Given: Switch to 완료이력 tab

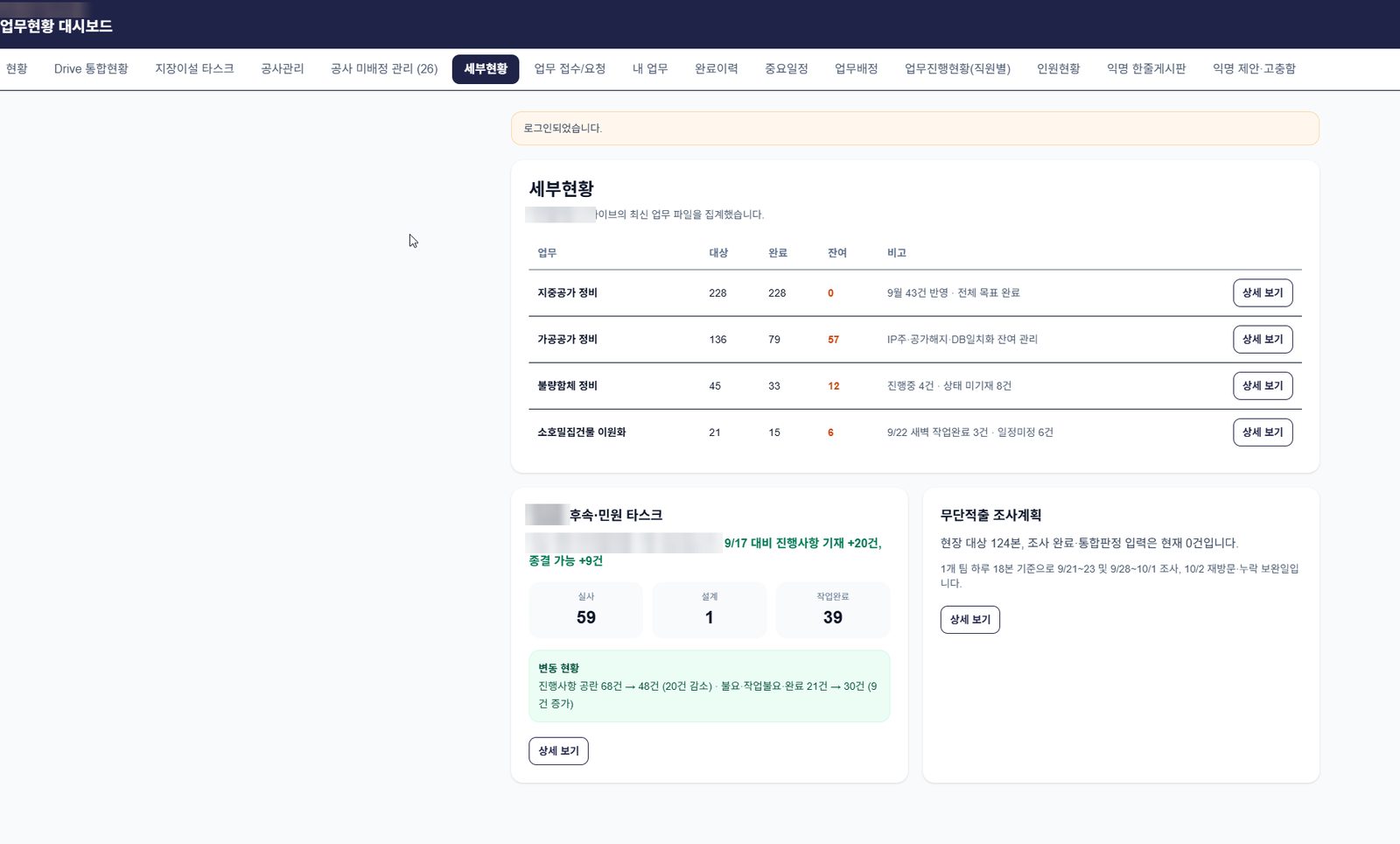Looking at the screenshot, I should pyautogui.click(x=717, y=69).
